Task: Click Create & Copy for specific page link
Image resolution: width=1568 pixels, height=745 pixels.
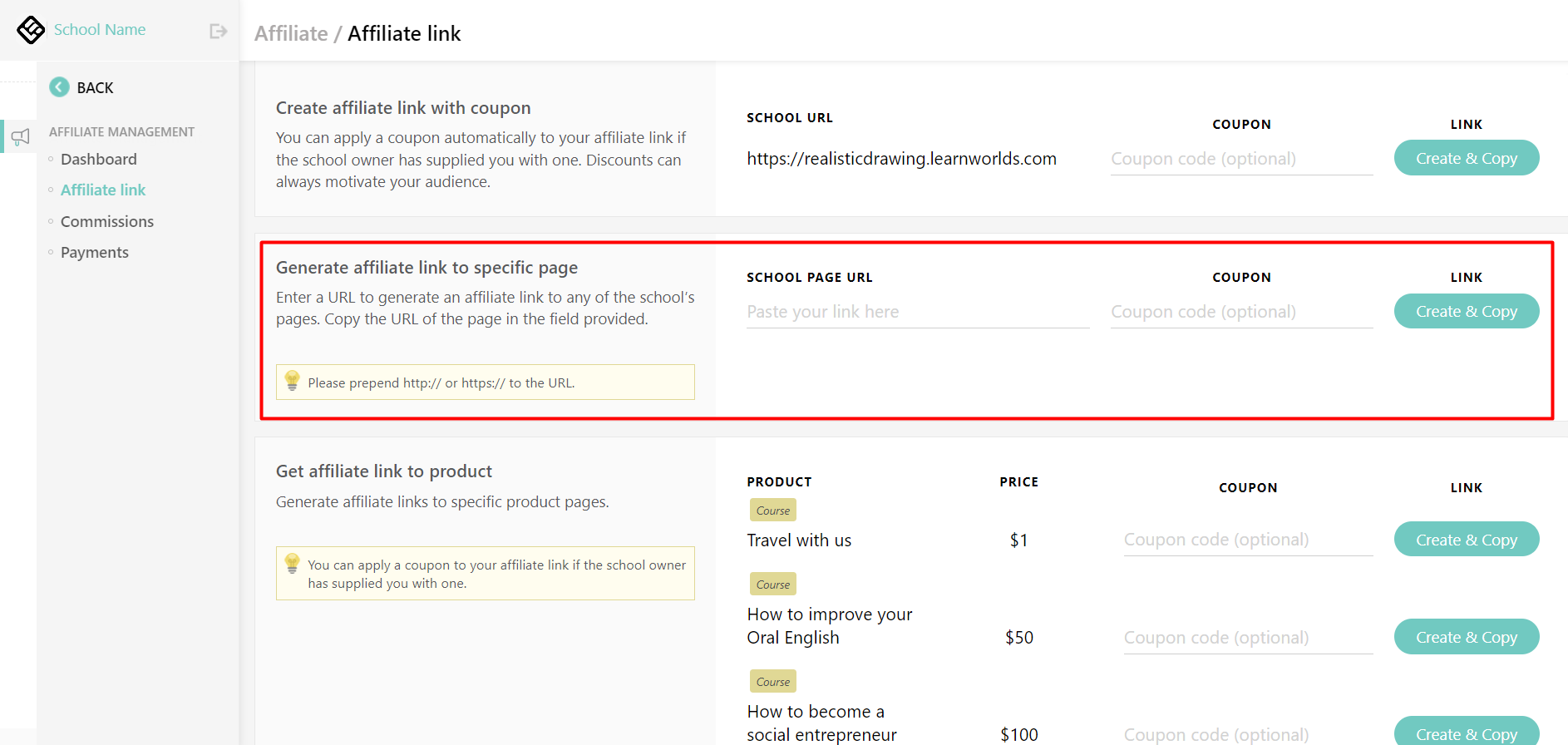Action: coord(1466,311)
